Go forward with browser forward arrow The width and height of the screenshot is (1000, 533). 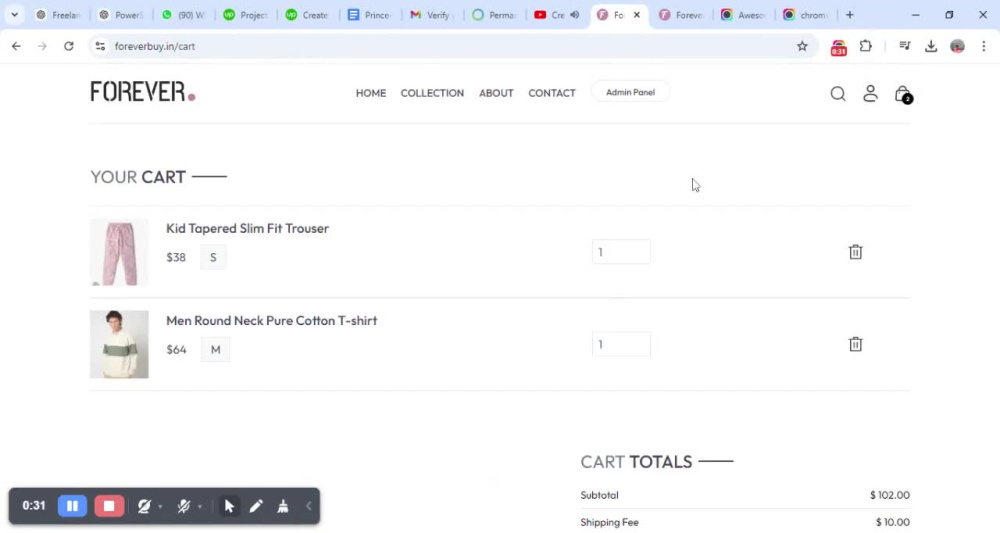[42, 46]
